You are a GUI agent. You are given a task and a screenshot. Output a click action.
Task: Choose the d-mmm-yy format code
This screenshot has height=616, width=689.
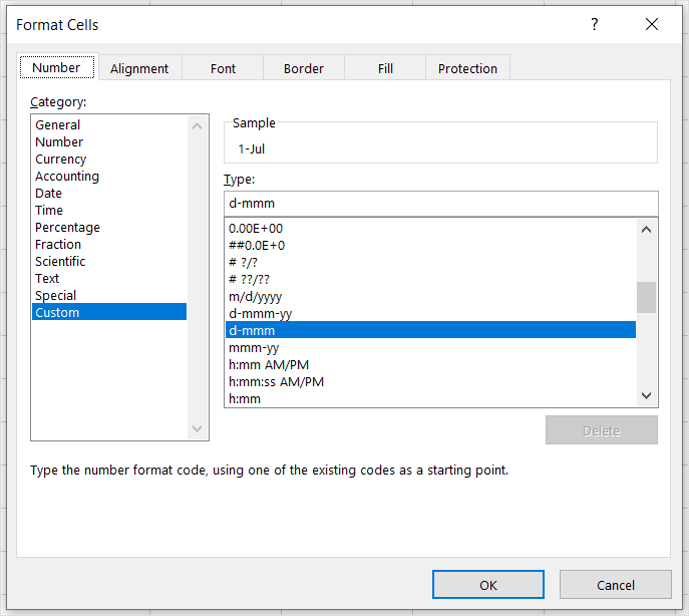(x=262, y=313)
